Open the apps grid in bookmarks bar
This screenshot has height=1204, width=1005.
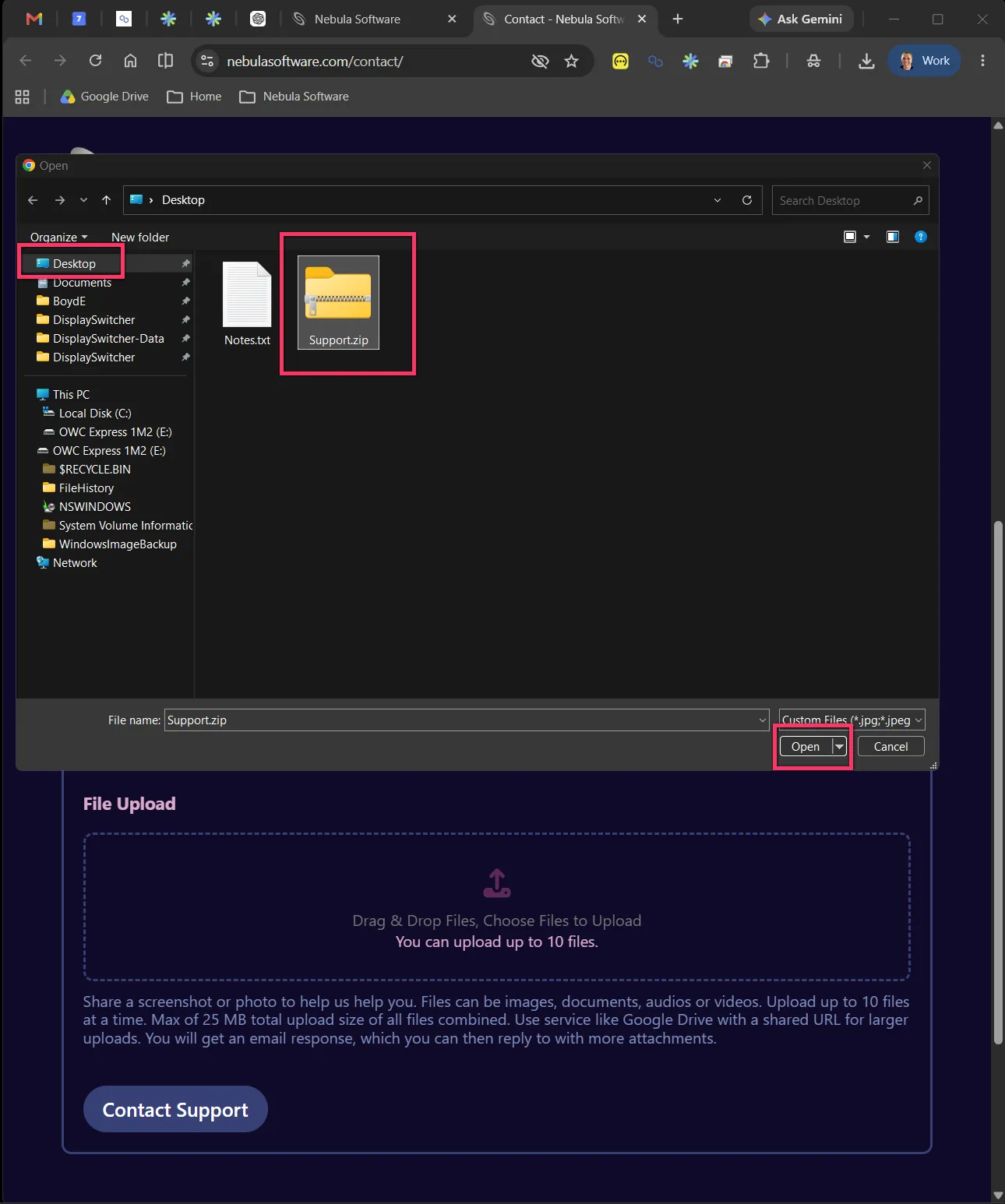22,97
